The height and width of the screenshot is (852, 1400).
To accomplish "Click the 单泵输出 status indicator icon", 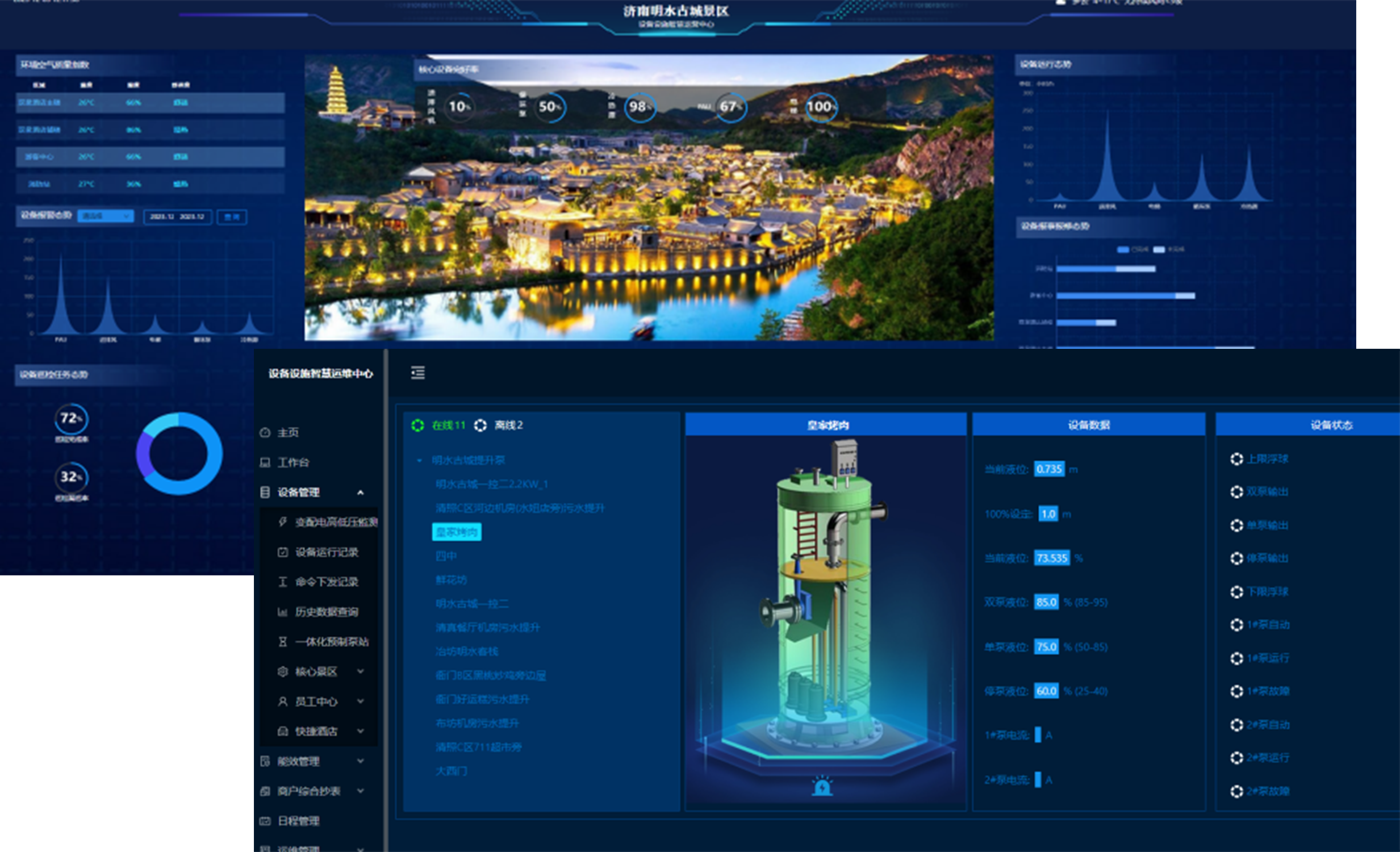I will click(x=1236, y=525).
